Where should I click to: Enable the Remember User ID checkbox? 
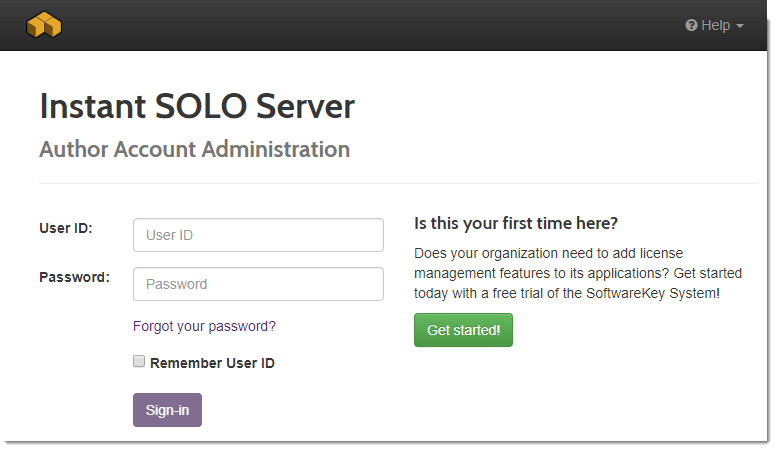[x=139, y=362]
